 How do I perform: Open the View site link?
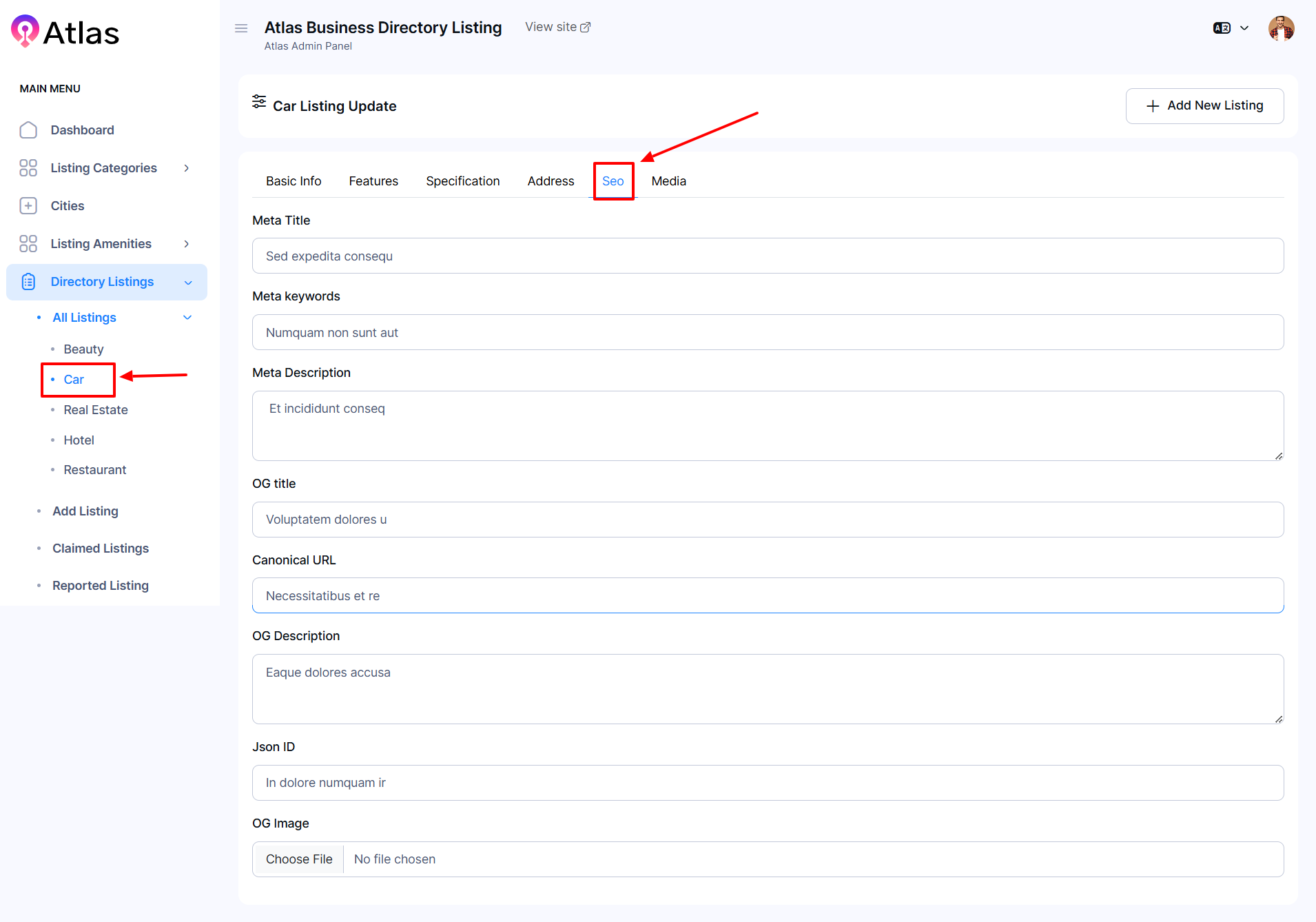[x=557, y=27]
